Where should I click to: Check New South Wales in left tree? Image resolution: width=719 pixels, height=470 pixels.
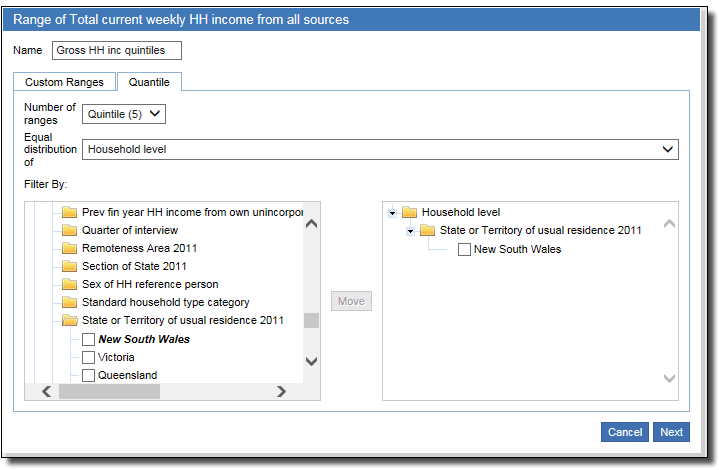[88, 339]
